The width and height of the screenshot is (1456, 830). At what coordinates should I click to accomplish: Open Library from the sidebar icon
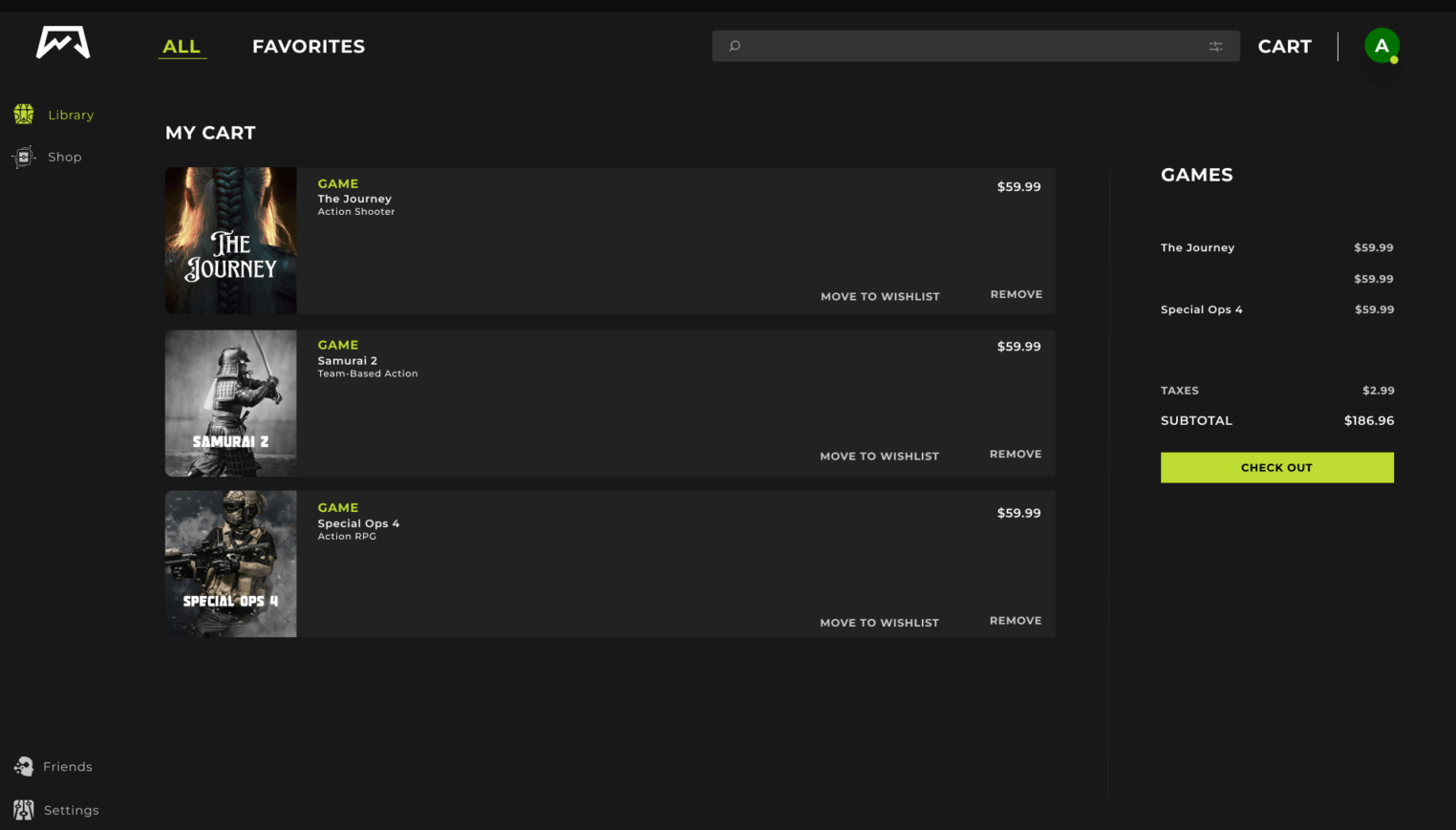coord(24,115)
